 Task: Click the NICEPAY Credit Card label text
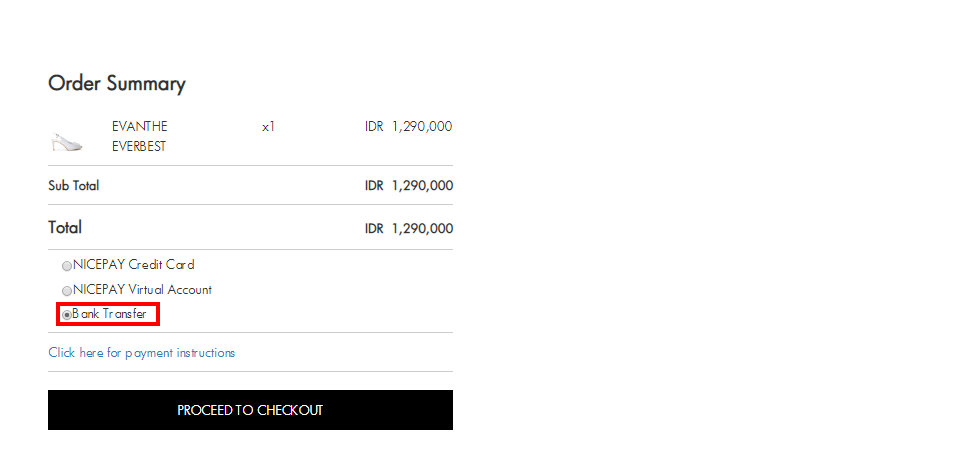pyautogui.click(x=133, y=265)
